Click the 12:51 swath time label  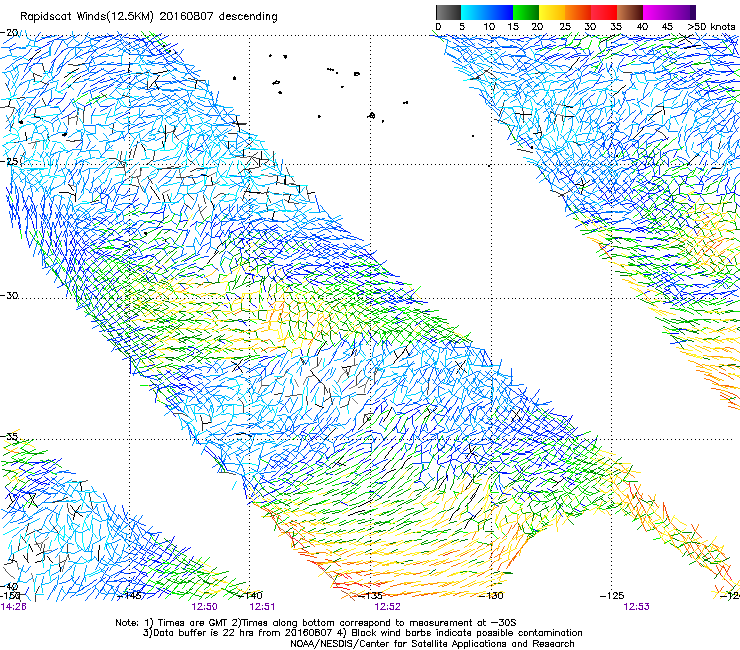262,607
